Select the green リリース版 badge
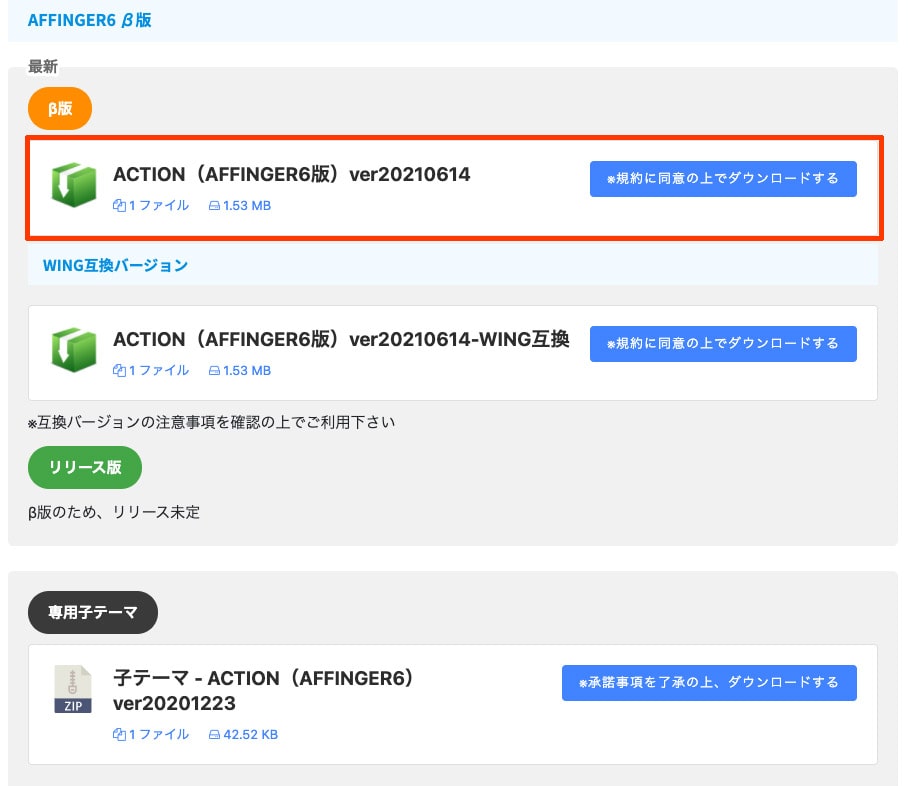This screenshot has height=786, width=908. 85,467
